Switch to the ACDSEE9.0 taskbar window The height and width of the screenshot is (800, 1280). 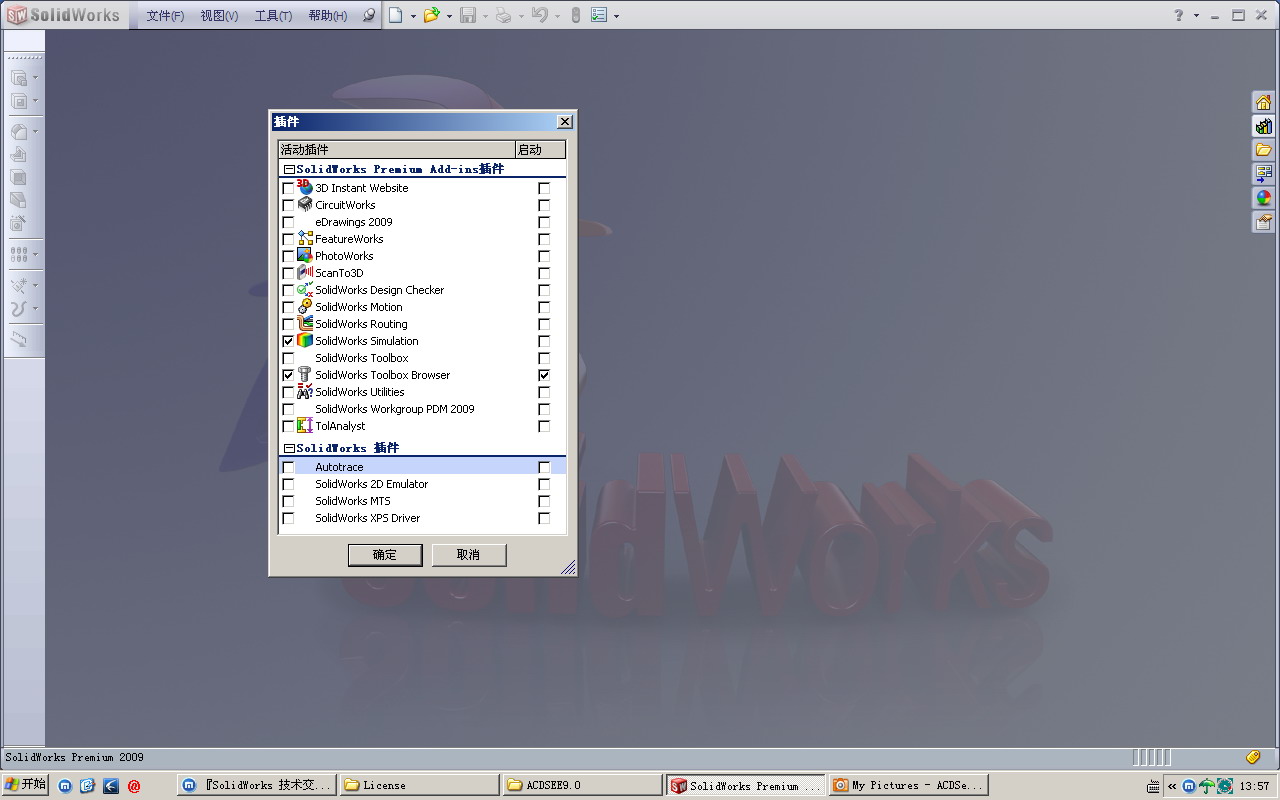click(583, 786)
